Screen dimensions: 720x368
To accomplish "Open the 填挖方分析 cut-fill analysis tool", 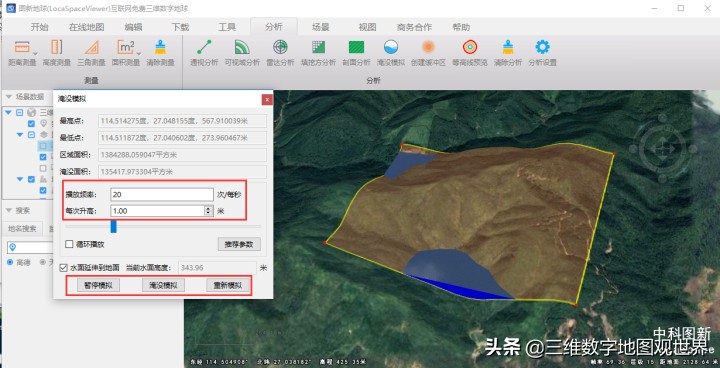I will 318,53.
